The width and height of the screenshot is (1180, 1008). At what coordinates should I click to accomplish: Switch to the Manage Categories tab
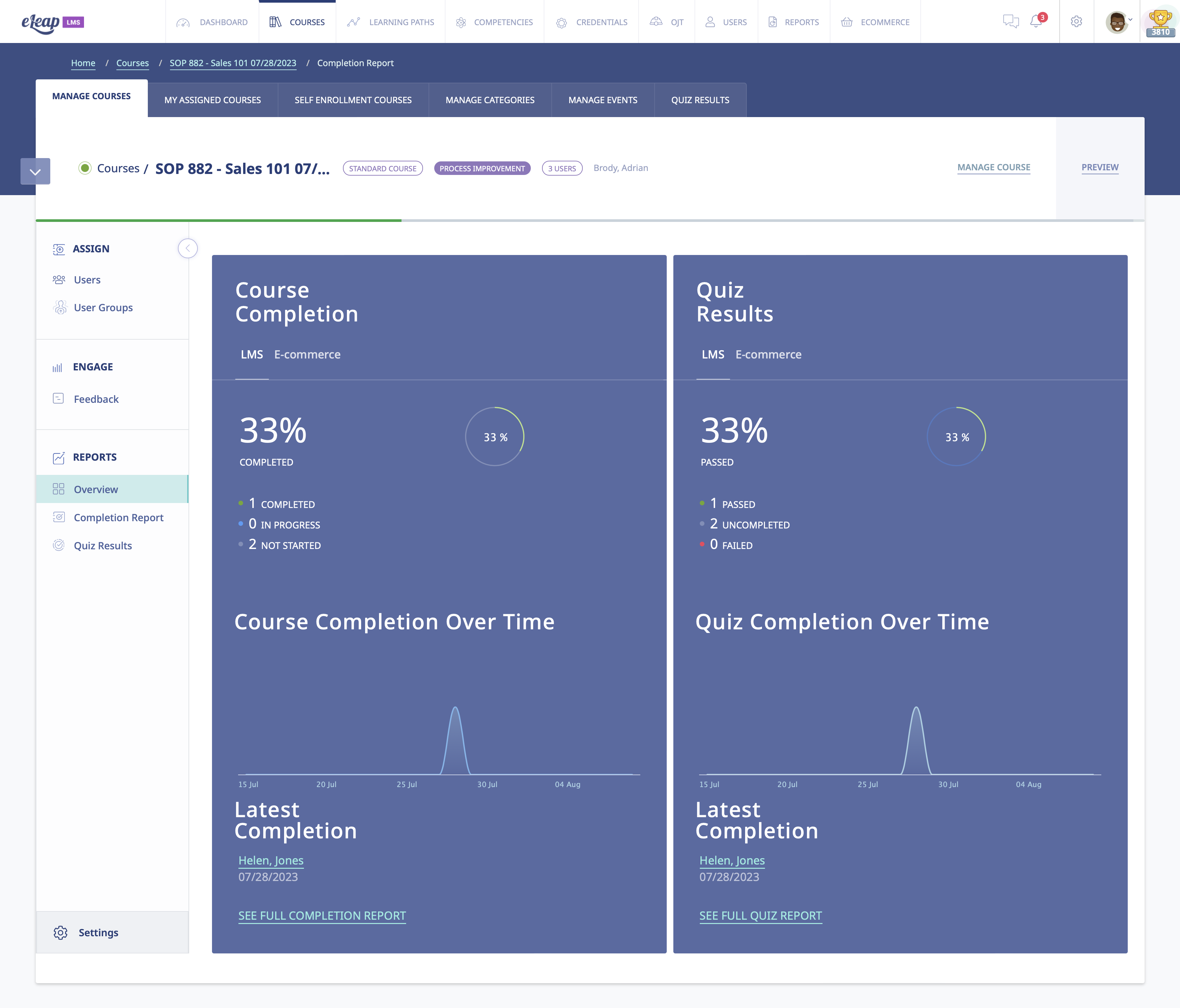tap(490, 100)
